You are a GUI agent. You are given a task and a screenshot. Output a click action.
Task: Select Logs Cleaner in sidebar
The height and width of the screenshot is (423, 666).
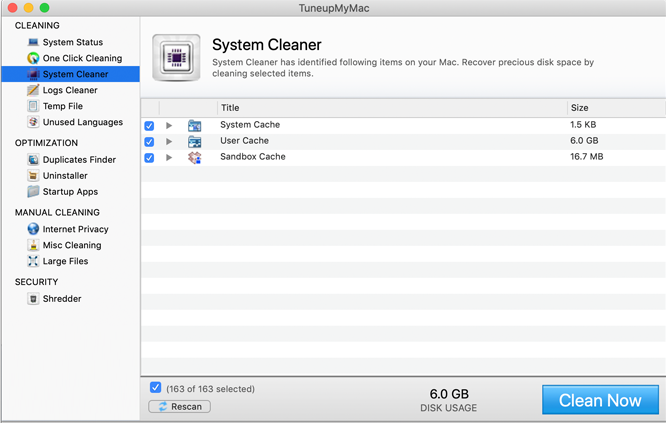(70, 90)
